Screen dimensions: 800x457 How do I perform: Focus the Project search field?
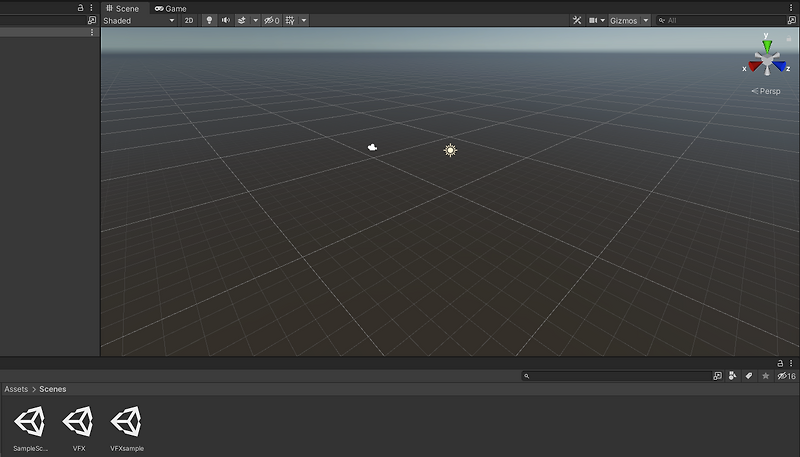click(x=617, y=376)
